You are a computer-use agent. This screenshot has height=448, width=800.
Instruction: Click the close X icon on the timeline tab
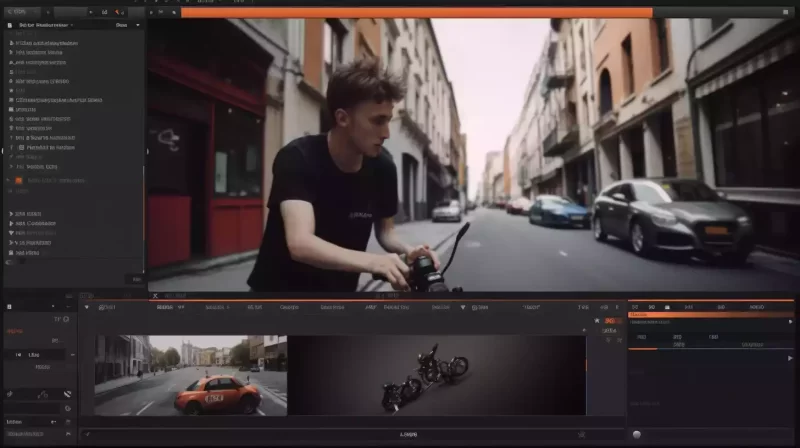click(155, 296)
